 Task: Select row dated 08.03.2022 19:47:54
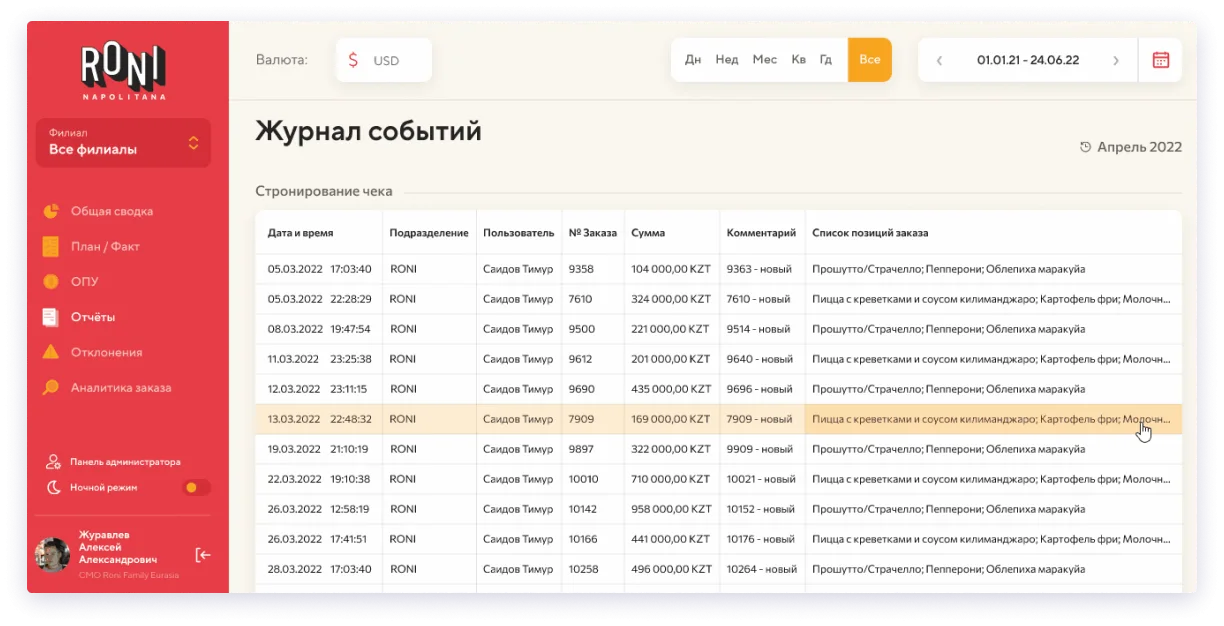point(718,329)
